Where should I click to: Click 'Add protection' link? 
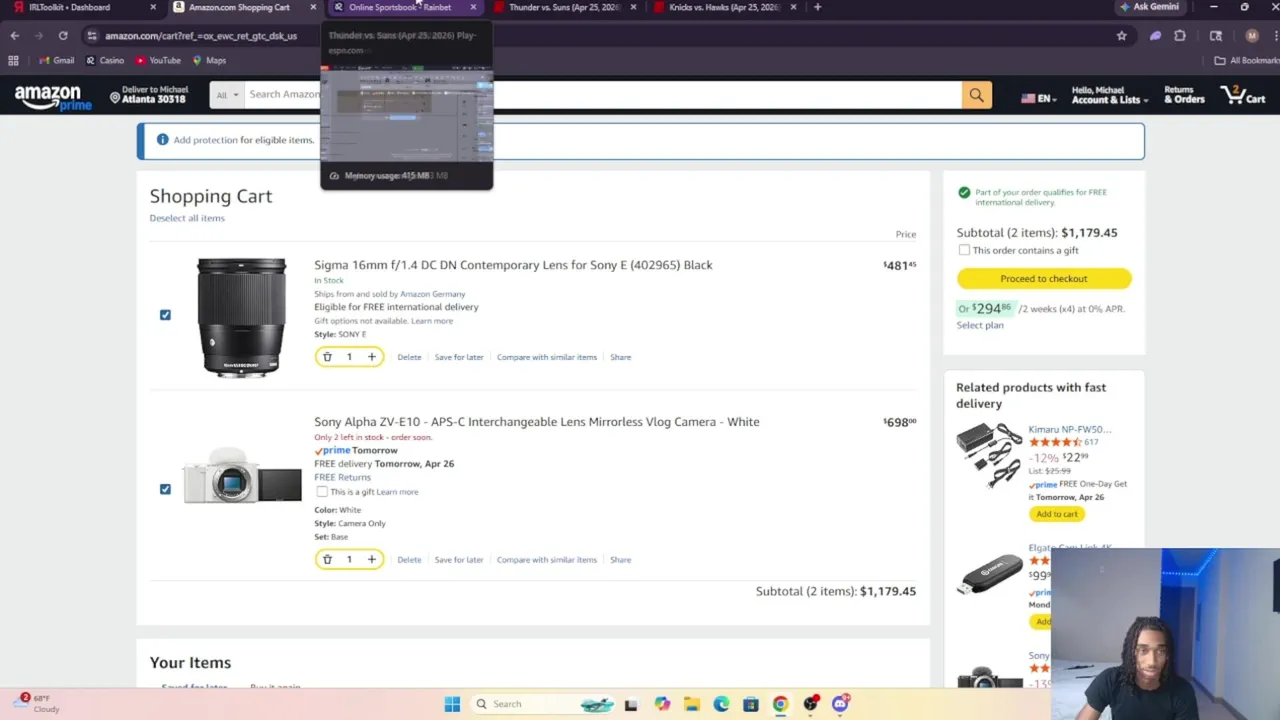(205, 140)
